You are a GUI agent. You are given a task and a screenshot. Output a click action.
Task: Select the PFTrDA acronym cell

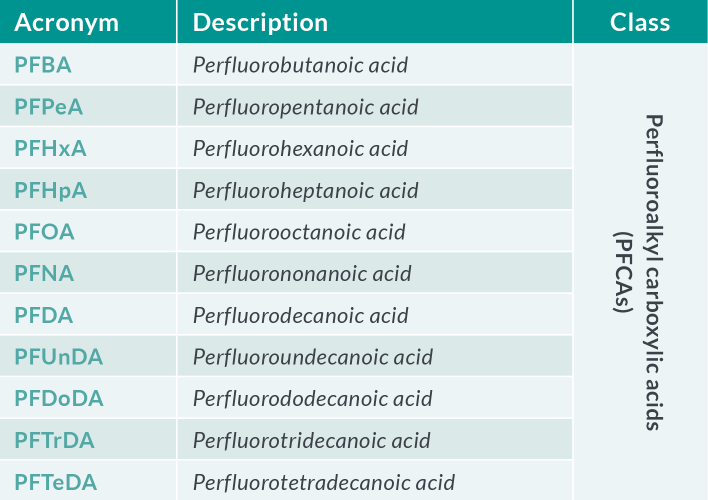(x=88, y=440)
